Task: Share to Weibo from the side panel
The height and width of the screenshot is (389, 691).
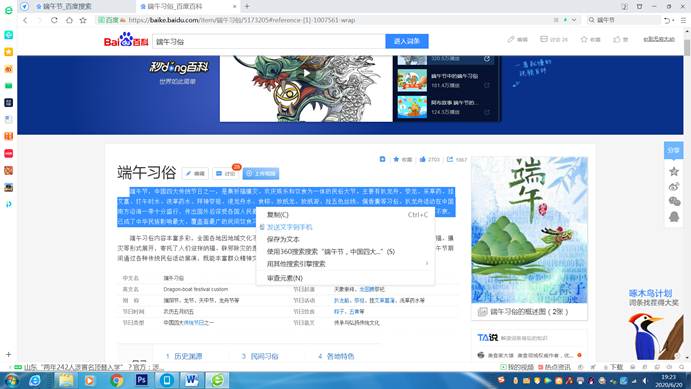Action: (674, 186)
